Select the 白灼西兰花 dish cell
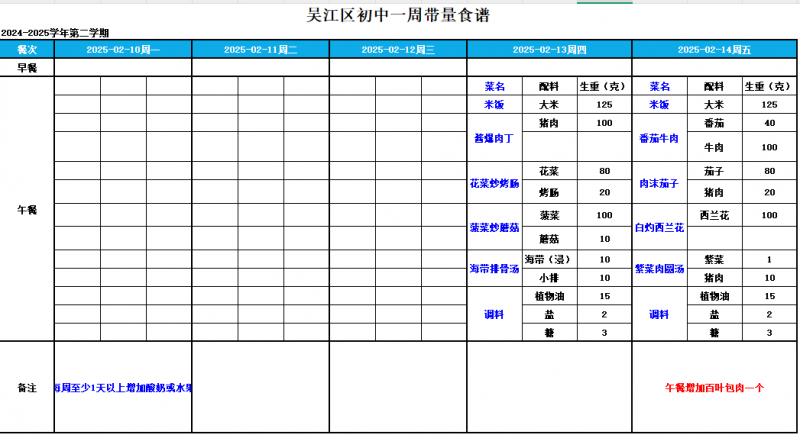Viewport: 800px width, 438px height. 659,228
